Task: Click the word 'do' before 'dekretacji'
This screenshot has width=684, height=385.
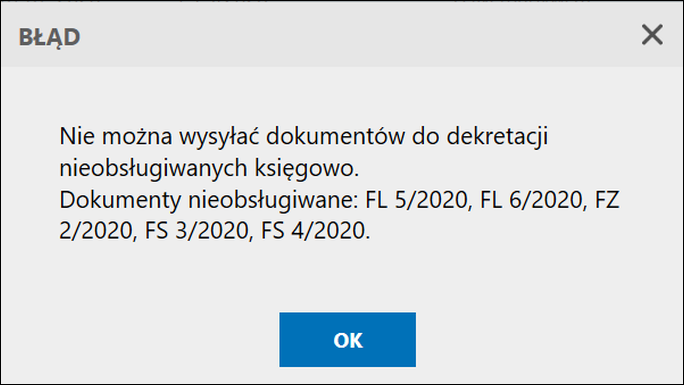Action: tap(425, 136)
